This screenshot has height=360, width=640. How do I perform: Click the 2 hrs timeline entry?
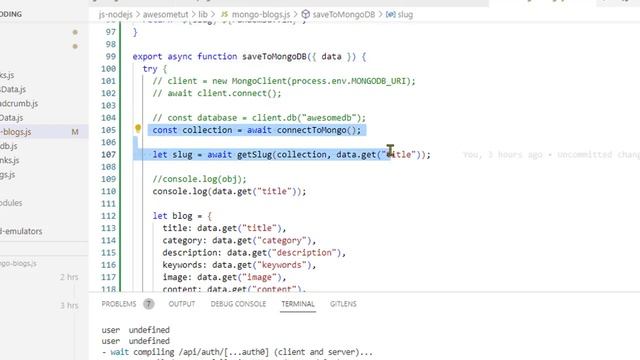point(69,277)
